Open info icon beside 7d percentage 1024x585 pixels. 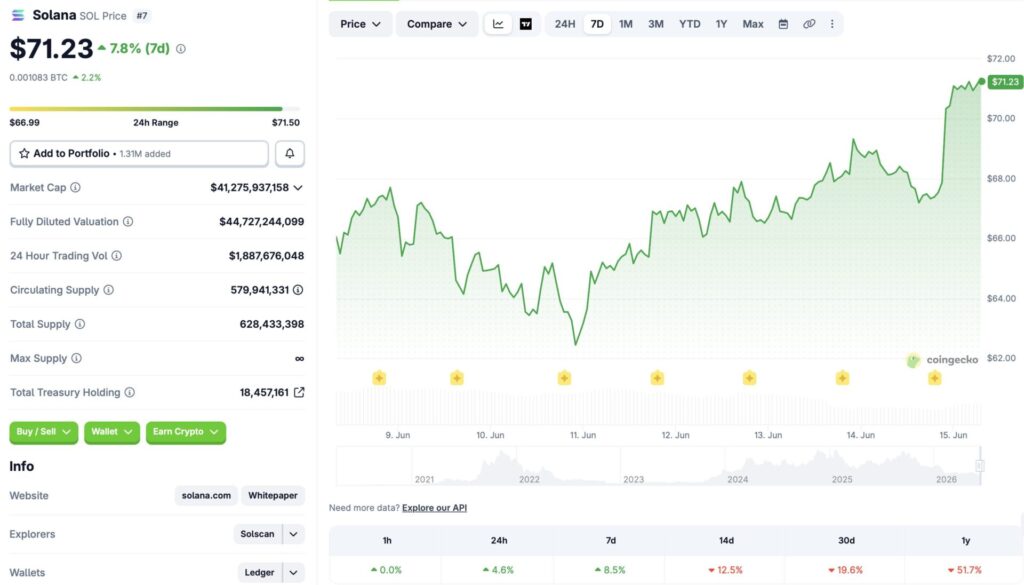[x=181, y=49]
